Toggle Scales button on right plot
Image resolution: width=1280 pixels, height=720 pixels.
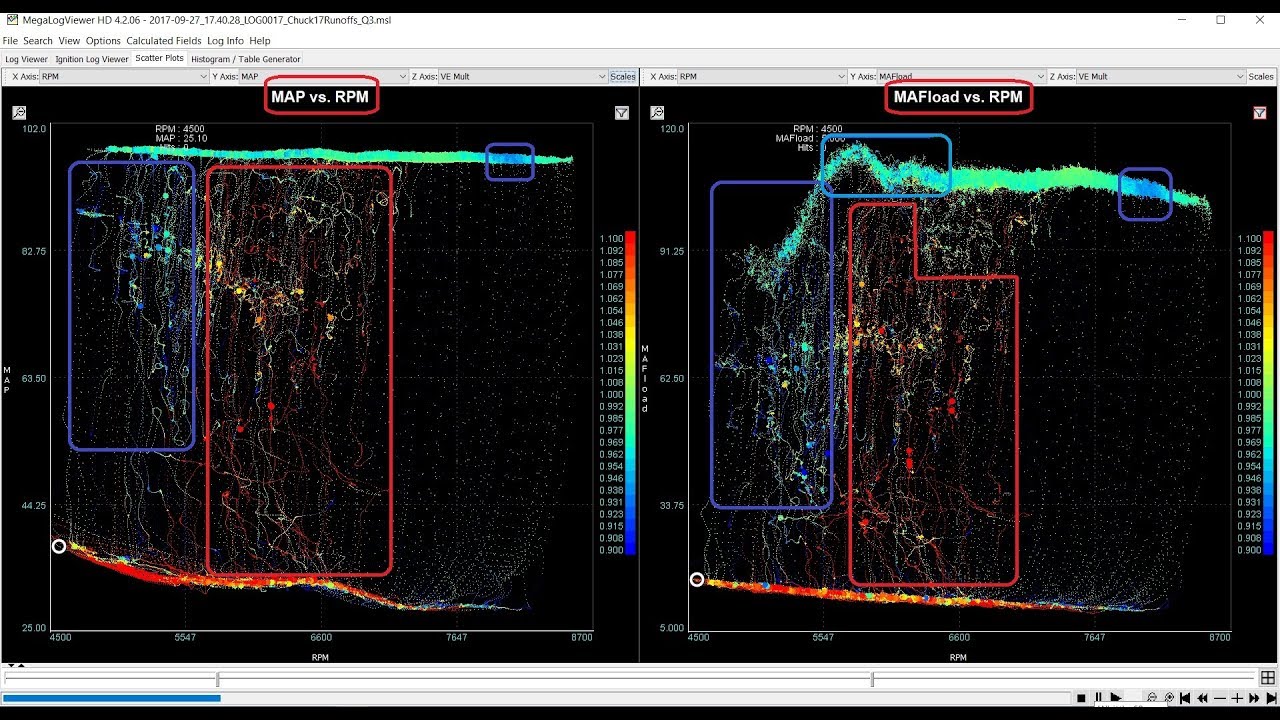click(1261, 76)
